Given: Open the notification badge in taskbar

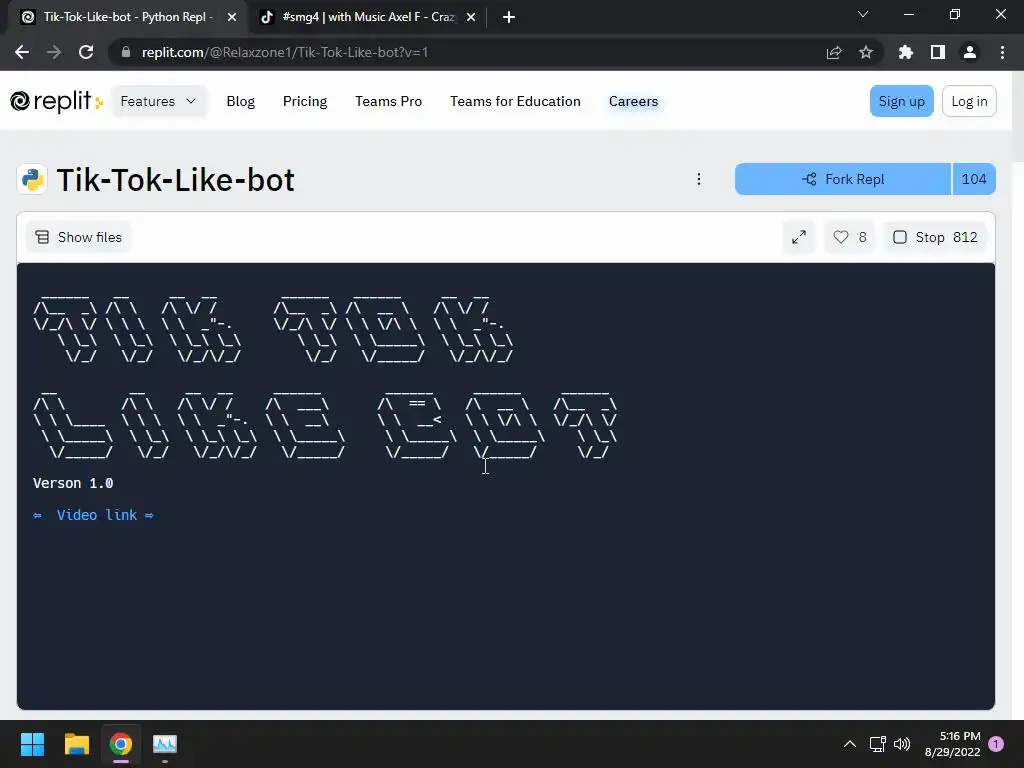Looking at the screenshot, I should click(996, 744).
